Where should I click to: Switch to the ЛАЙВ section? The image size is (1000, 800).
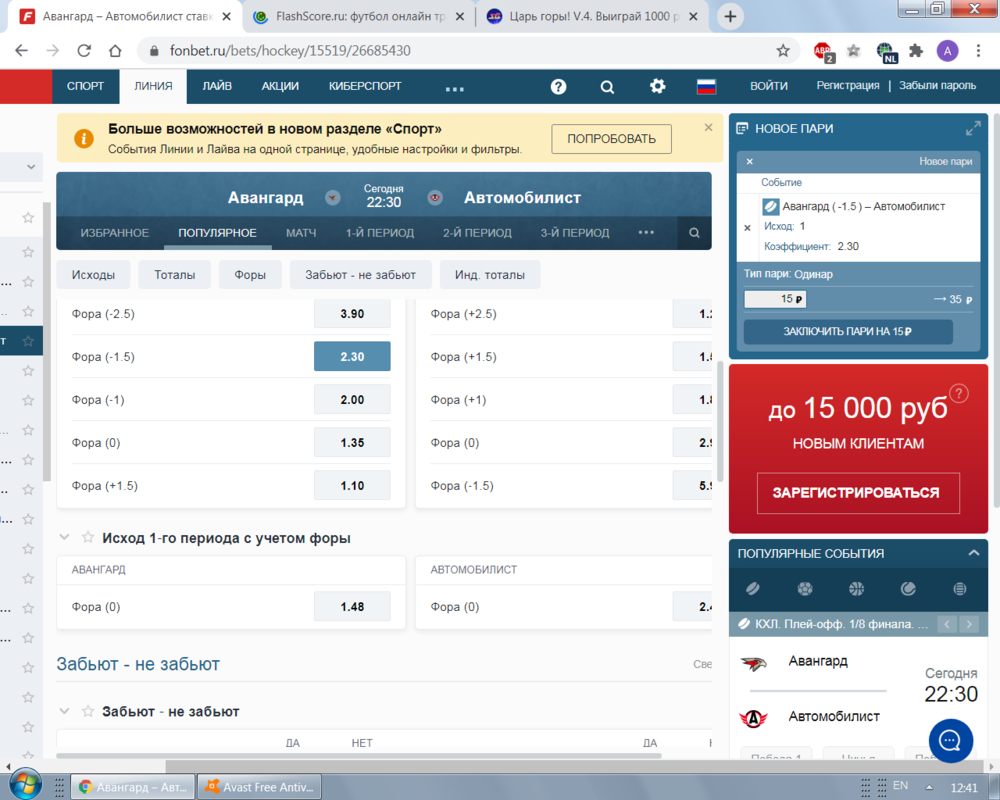click(x=217, y=86)
